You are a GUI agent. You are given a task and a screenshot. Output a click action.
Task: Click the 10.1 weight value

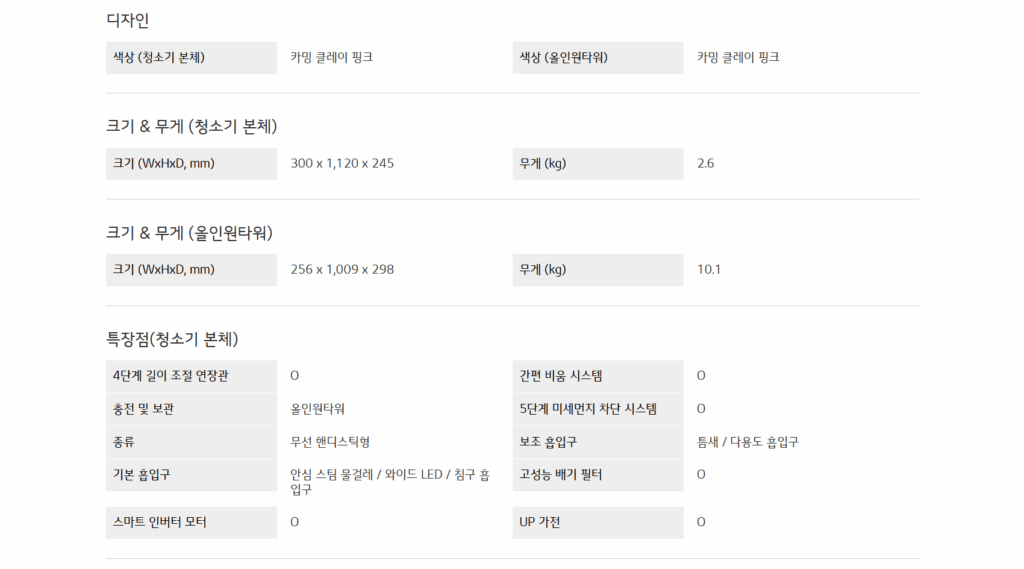(x=709, y=269)
